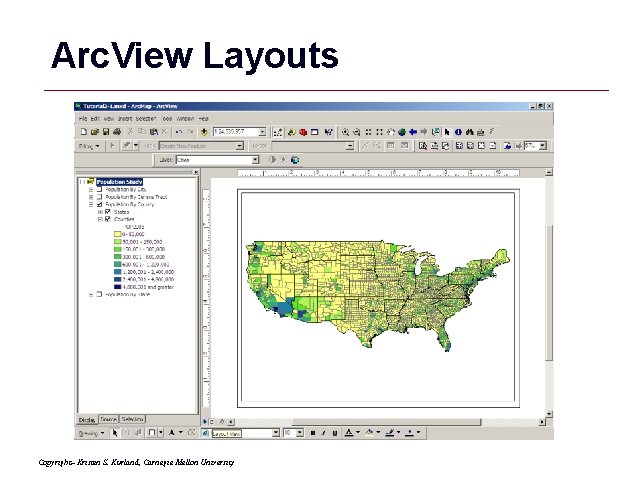The width and height of the screenshot is (640, 480).
Task: Click the Paste clipboard icon
Action: (x=153, y=132)
